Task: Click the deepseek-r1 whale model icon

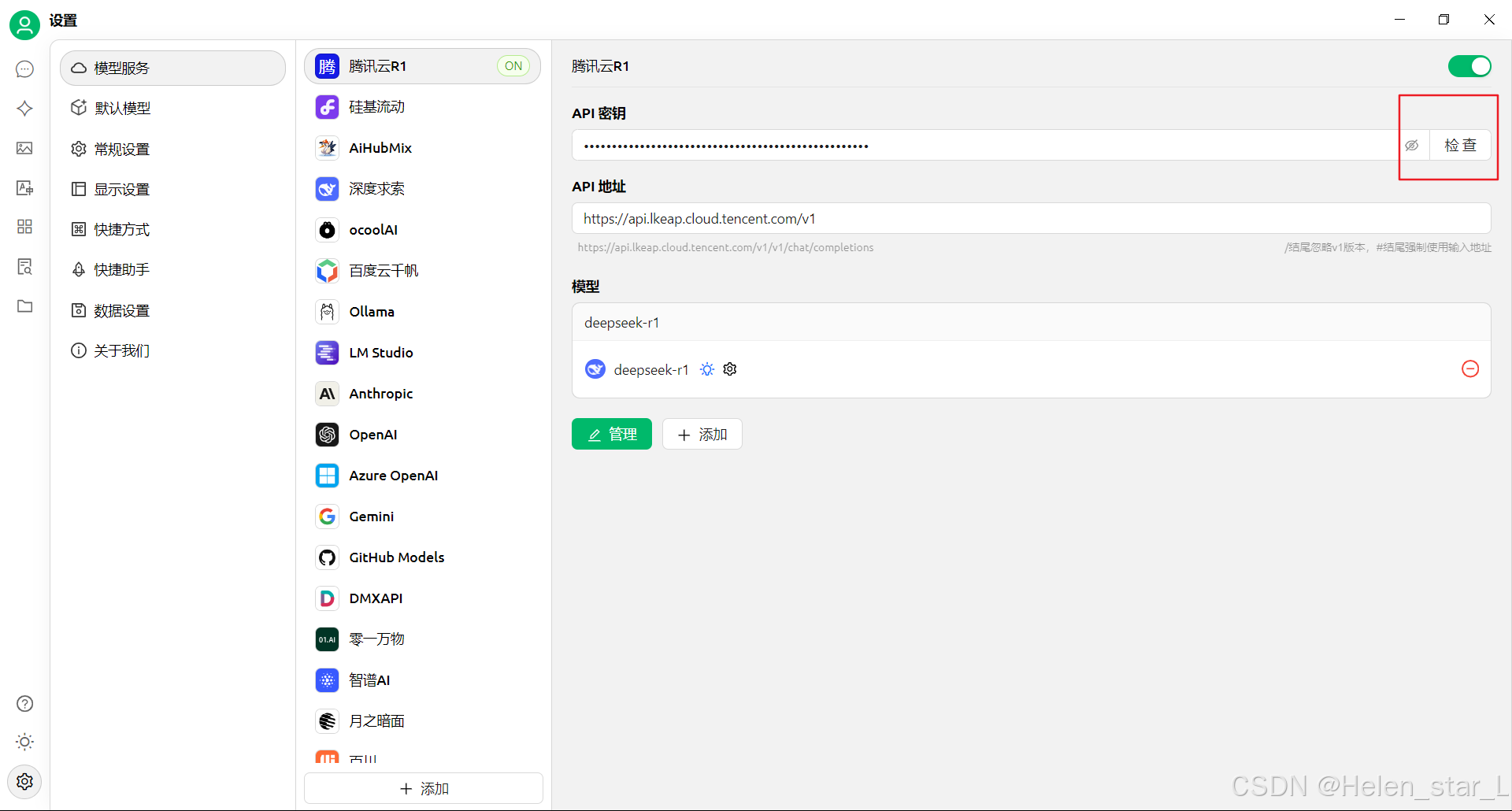Action: pos(595,369)
